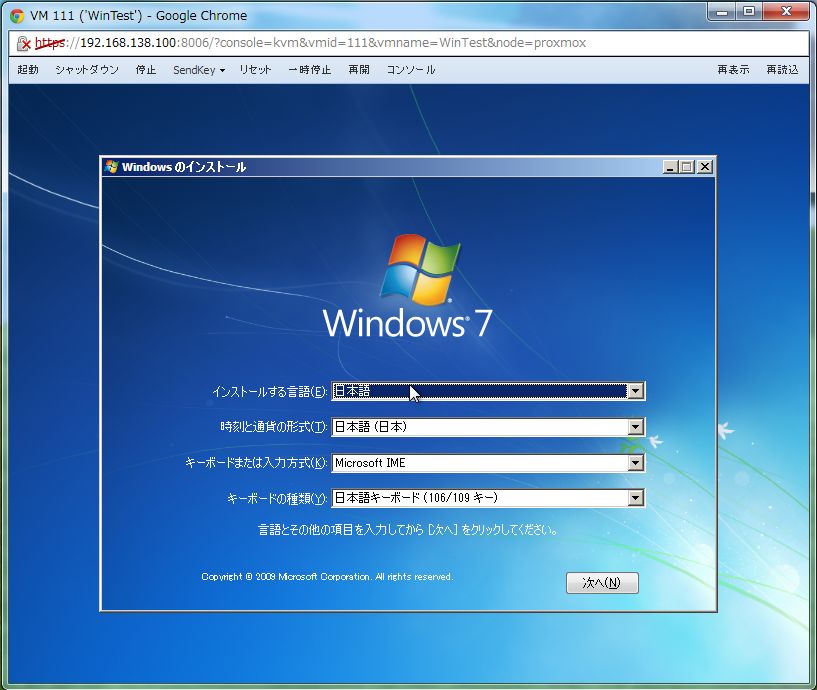The height and width of the screenshot is (690, 817).
Task: Click the address bar URL
Action: (x=311, y=43)
